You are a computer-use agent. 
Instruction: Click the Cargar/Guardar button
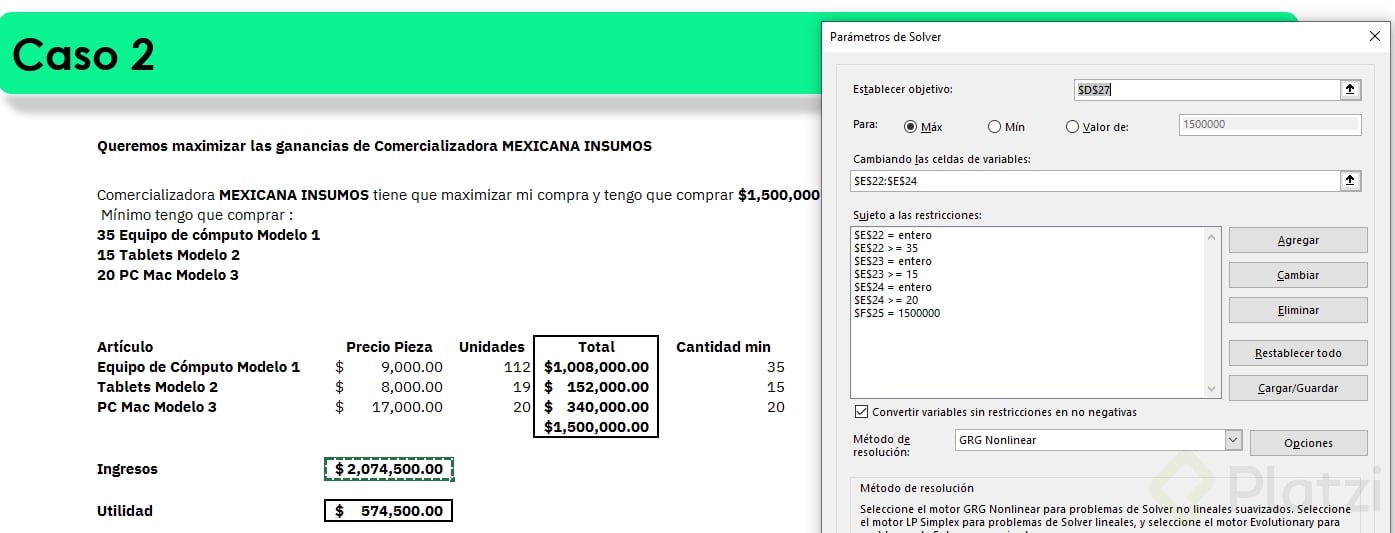[1298, 388]
